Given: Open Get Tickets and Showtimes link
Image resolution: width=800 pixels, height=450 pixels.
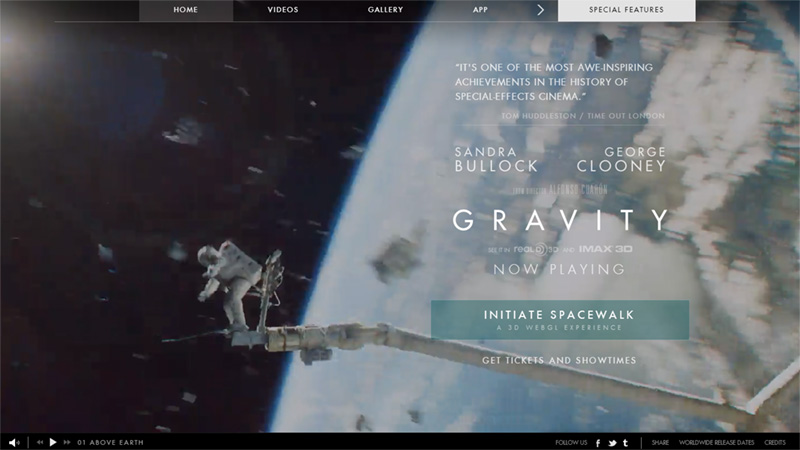Looking at the screenshot, I should pyautogui.click(x=559, y=360).
